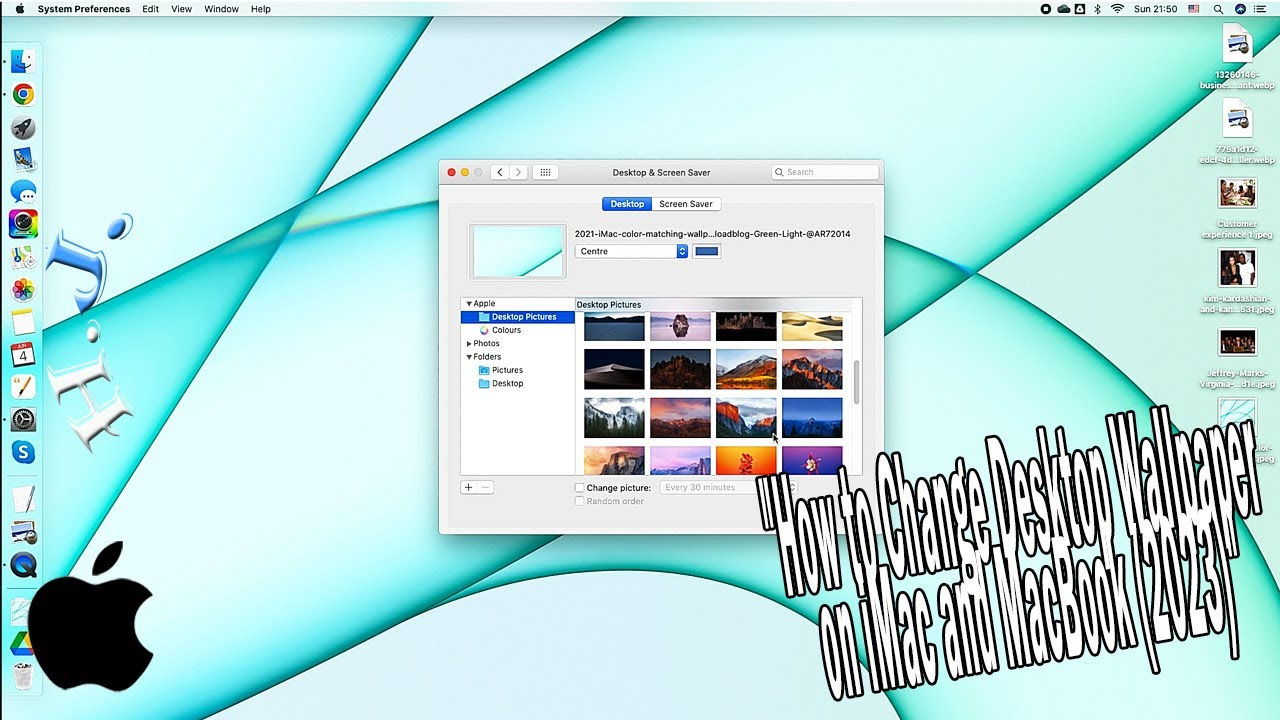The height and width of the screenshot is (720, 1280).
Task: Launch Google Chrome from the Dock
Action: [x=24, y=95]
